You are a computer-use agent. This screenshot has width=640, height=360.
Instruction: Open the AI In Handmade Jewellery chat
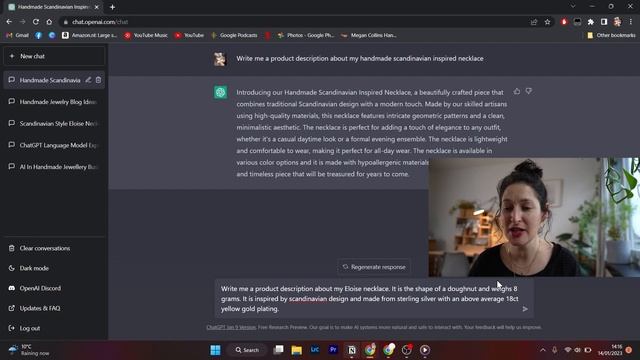tap(54, 167)
